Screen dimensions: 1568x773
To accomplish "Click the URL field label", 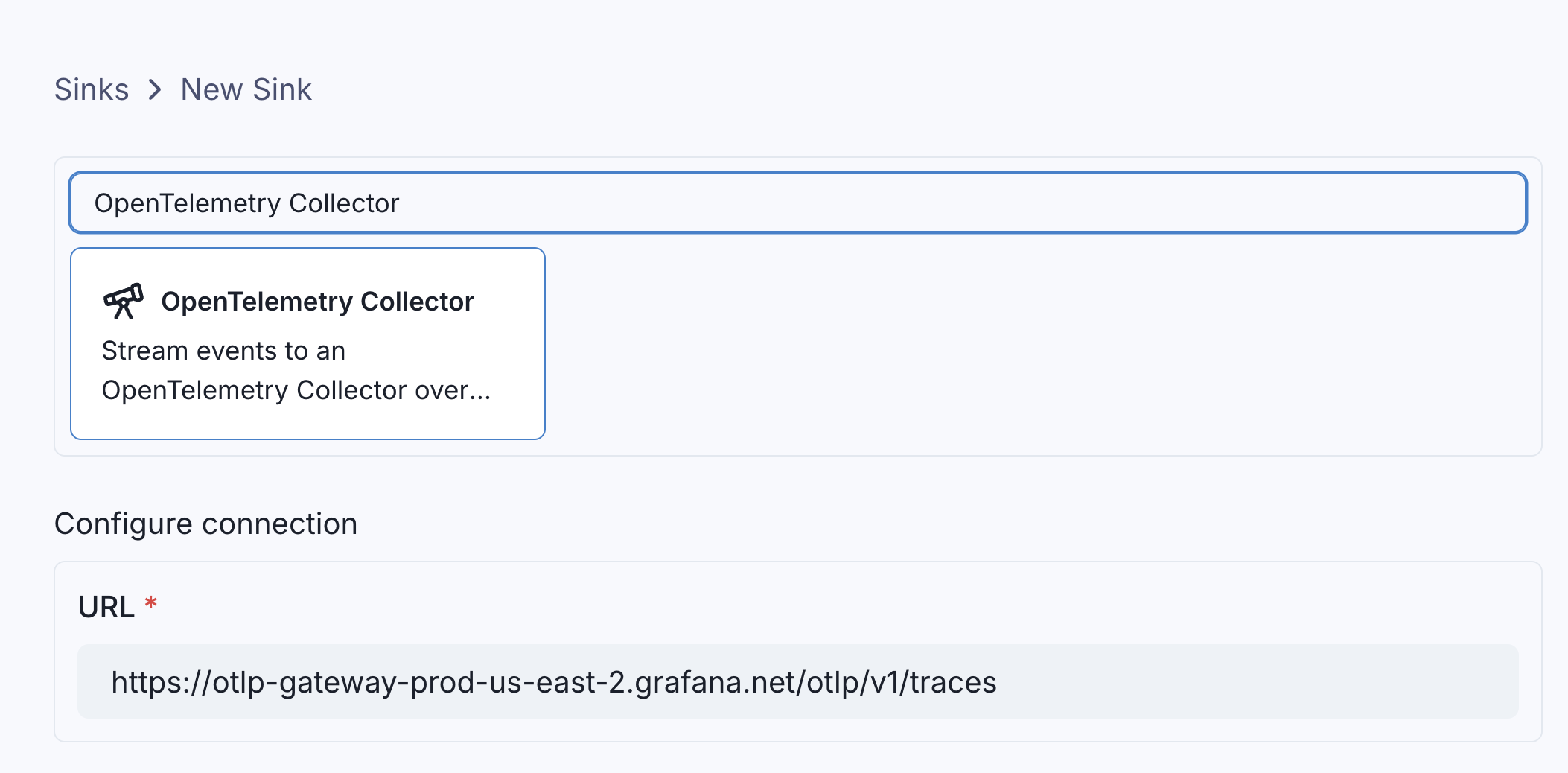I will (106, 607).
